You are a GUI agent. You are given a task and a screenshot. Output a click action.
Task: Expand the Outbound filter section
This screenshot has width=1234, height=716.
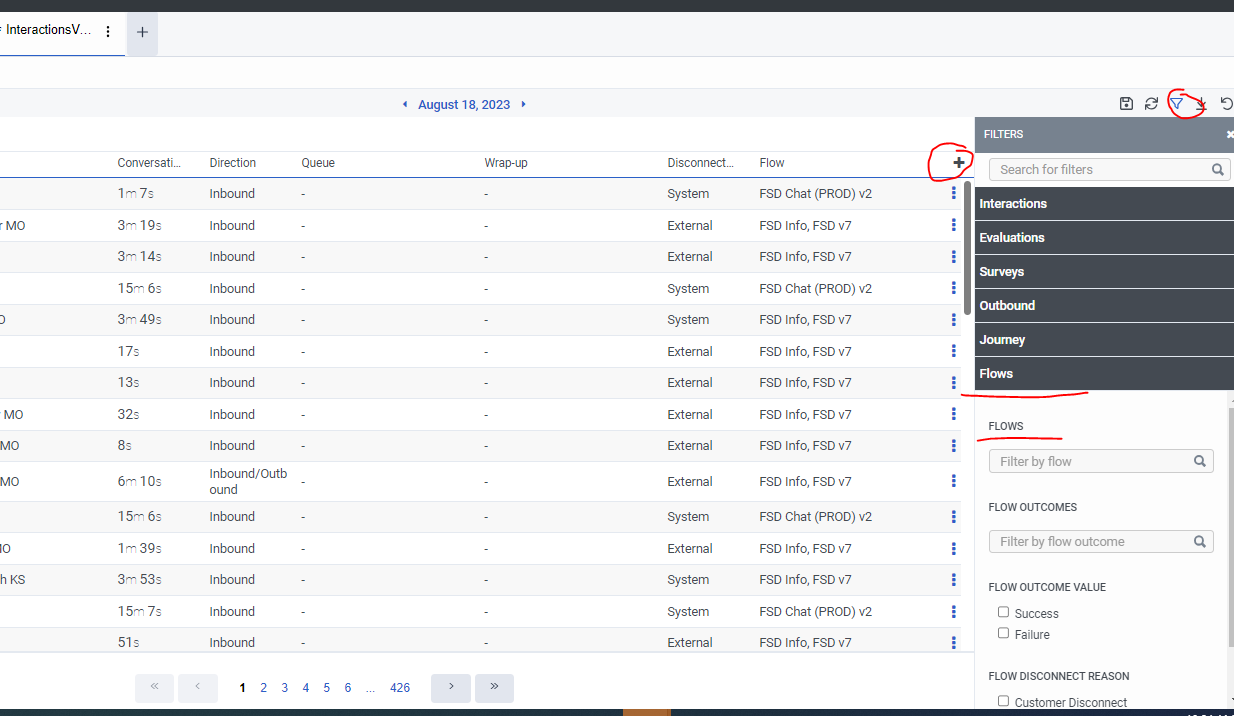click(1104, 306)
